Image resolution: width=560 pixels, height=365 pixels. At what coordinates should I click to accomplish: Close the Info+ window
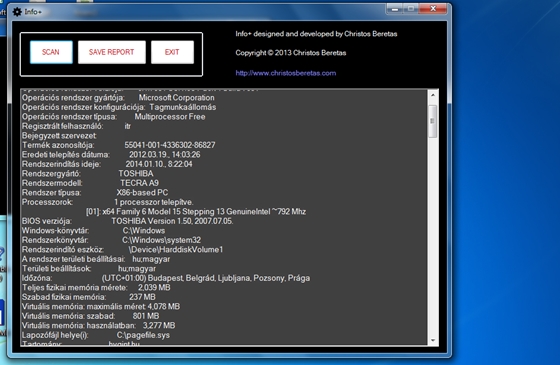click(x=433, y=9)
